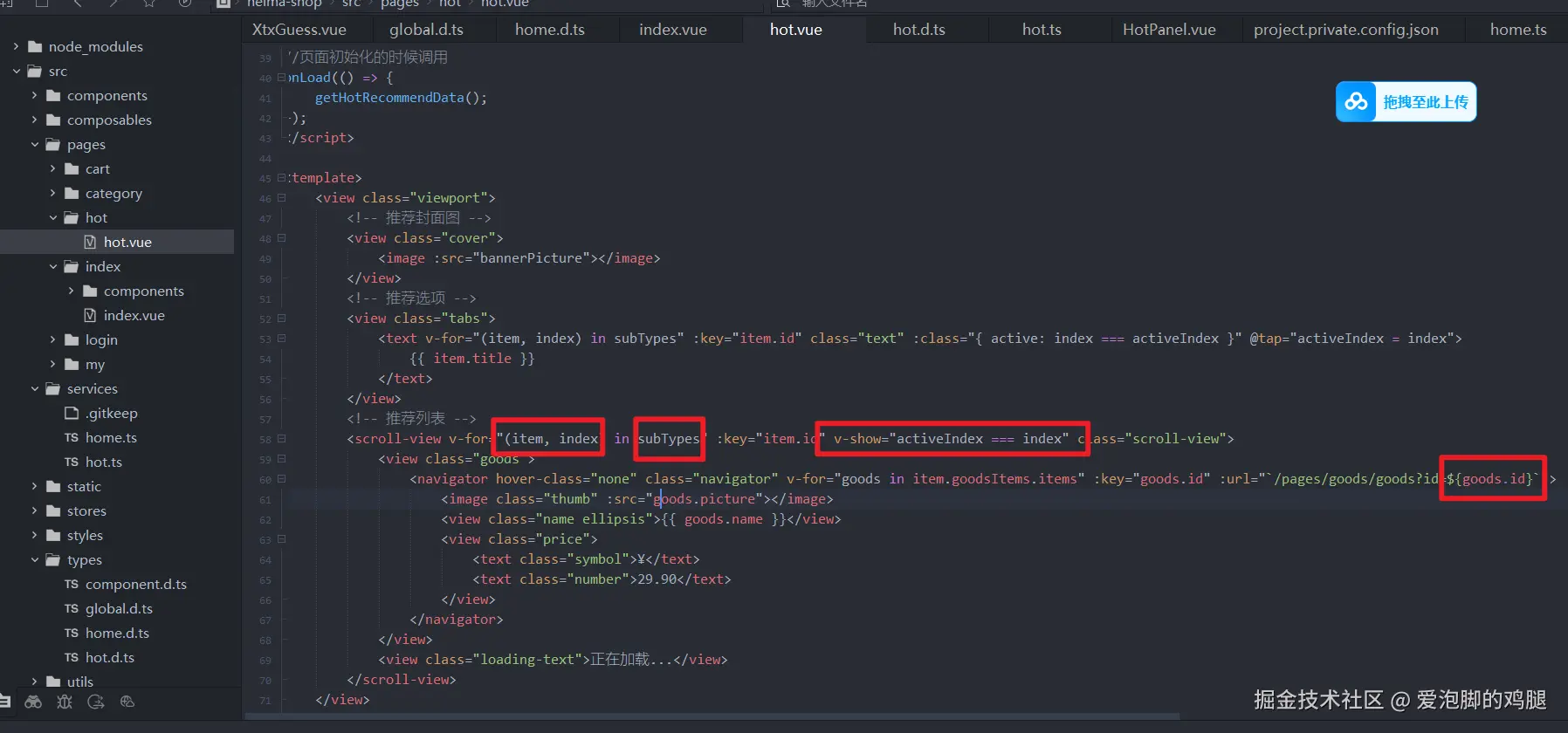The width and height of the screenshot is (1568, 733).
Task: Click the 29.90 price text on line 65
Action: click(x=657, y=579)
